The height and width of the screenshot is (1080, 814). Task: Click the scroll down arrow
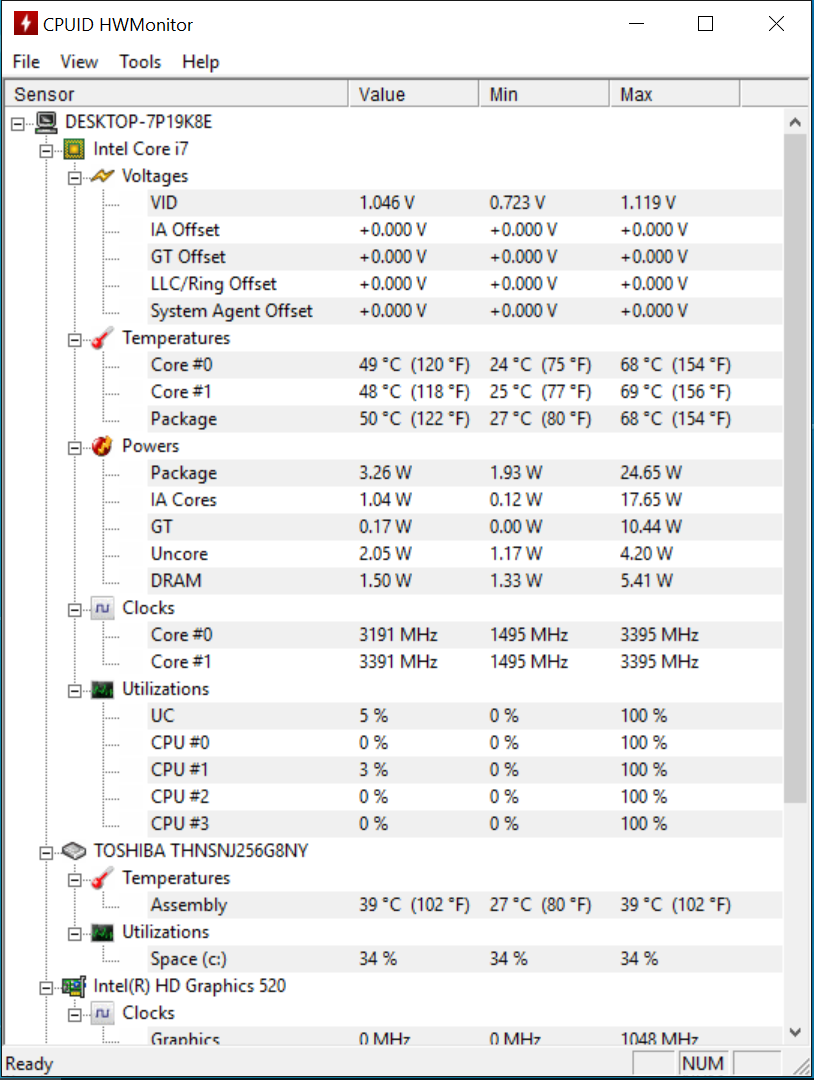(x=795, y=1032)
